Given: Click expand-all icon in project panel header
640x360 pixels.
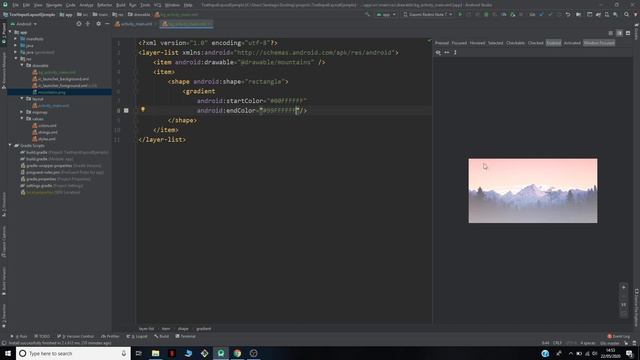Looking at the screenshot, I should [x=88, y=24].
